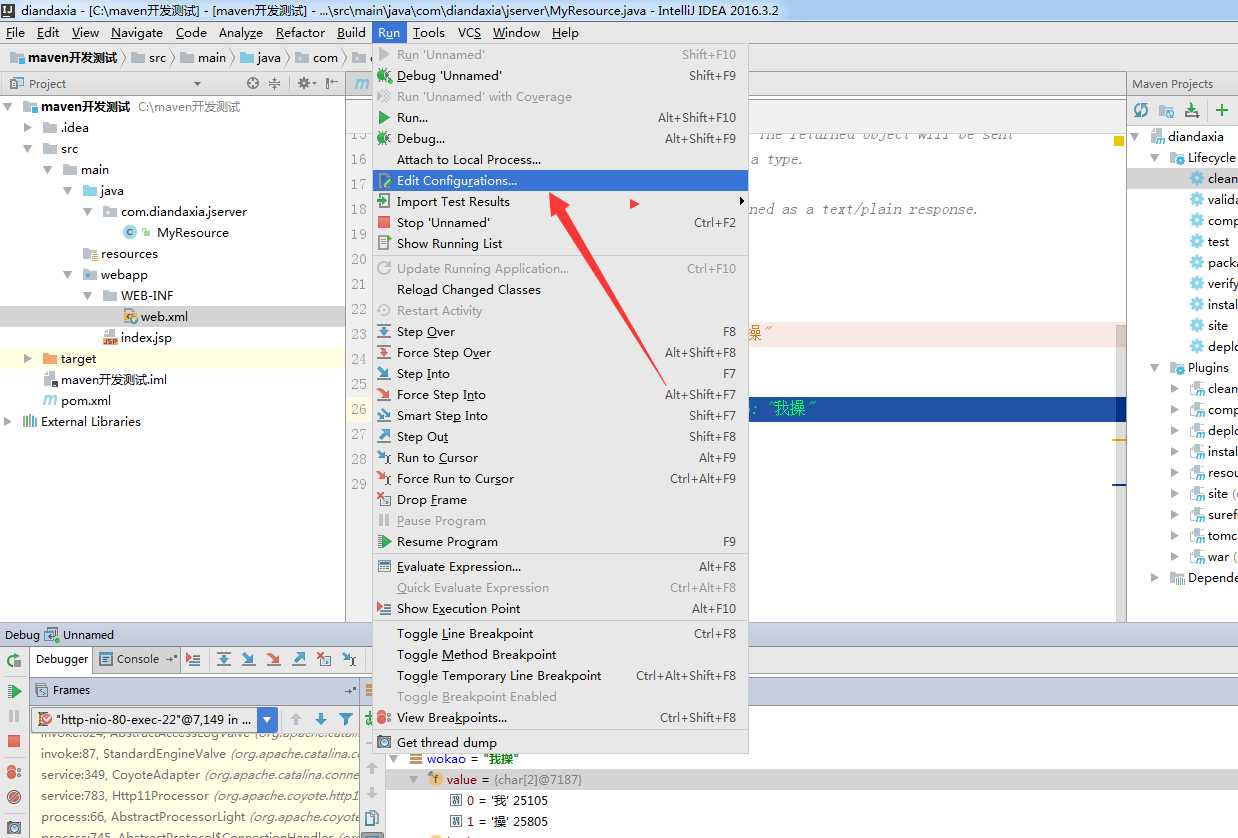Image resolution: width=1238 pixels, height=838 pixels.
Task: Click Step Into icon in debugger toolbar
Action: (248, 660)
